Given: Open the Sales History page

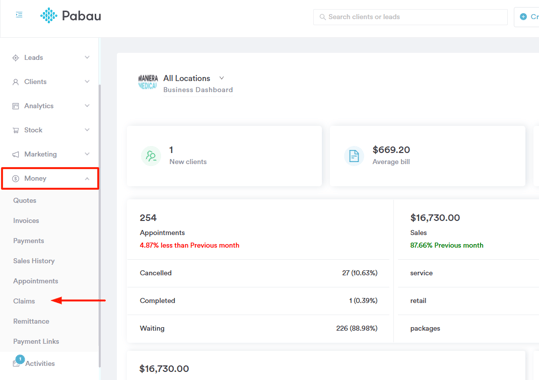Looking at the screenshot, I should [x=34, y=261].
